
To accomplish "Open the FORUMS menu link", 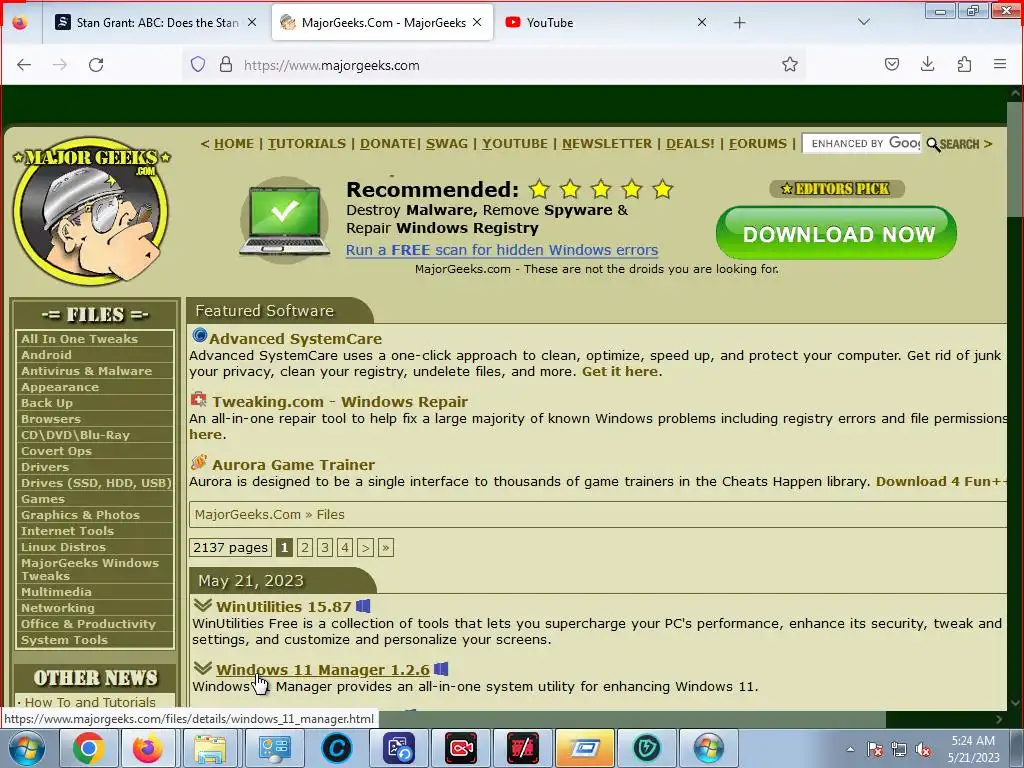I will (758, 144).
